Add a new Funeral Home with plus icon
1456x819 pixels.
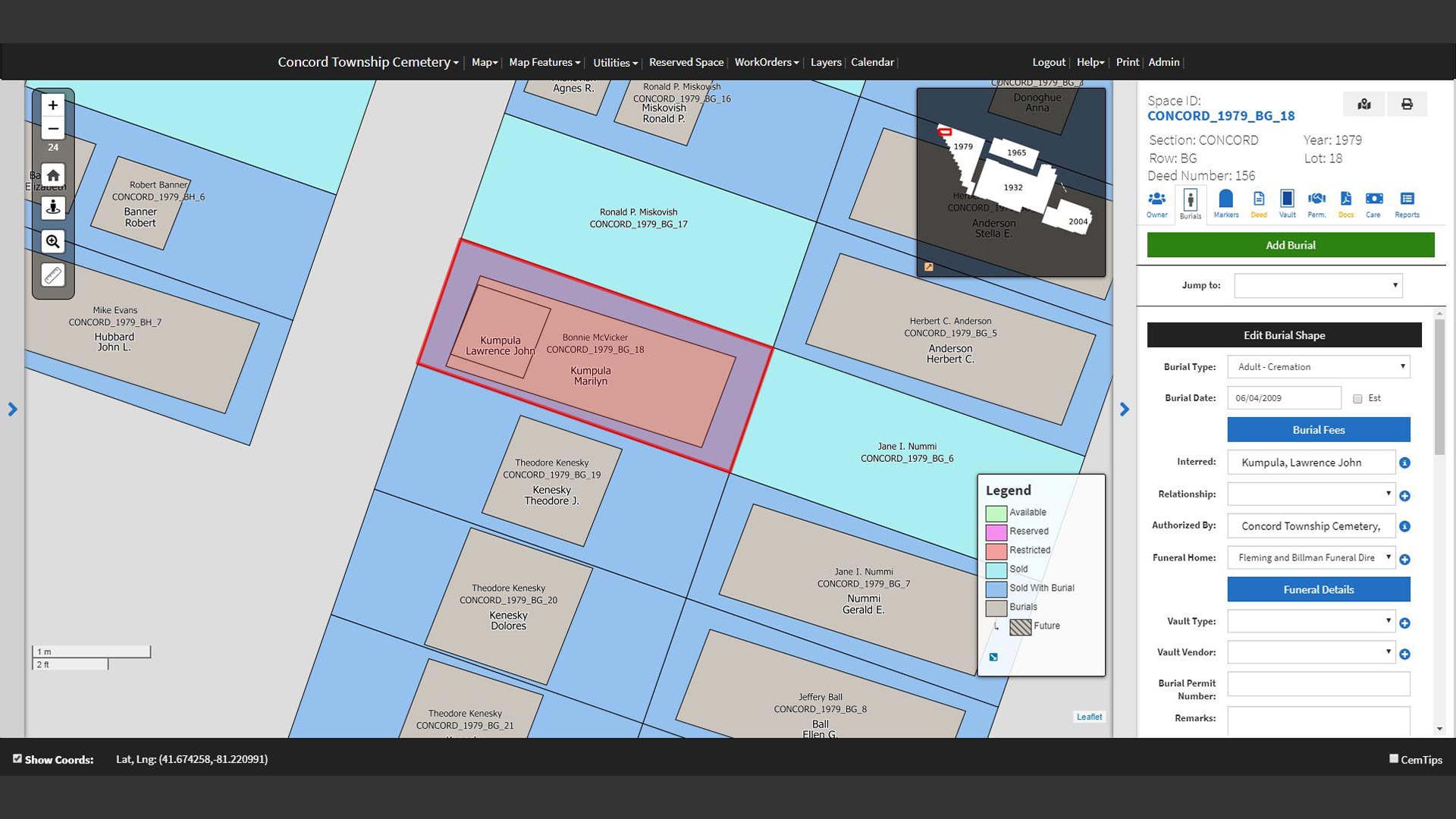click(x=1404, y=560)
